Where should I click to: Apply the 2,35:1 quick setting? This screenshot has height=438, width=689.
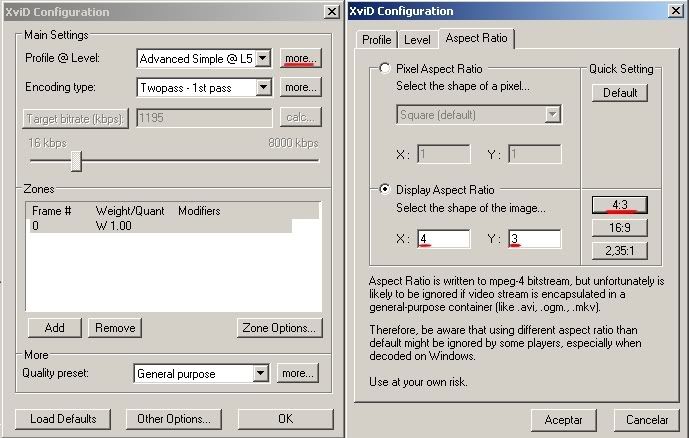[x=620, y=250]
